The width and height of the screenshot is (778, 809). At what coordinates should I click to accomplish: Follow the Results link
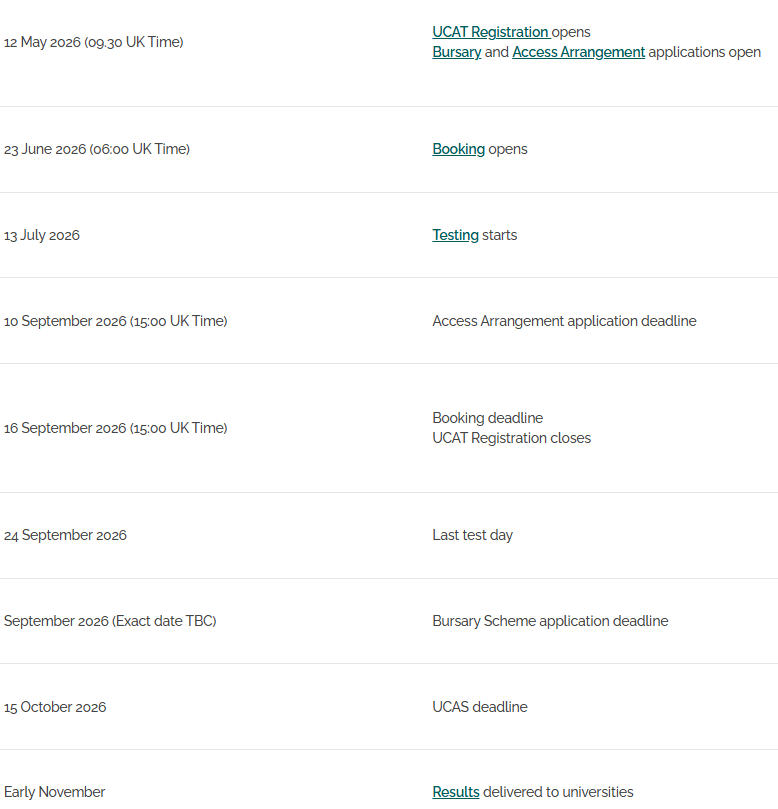tap(455, 792)
